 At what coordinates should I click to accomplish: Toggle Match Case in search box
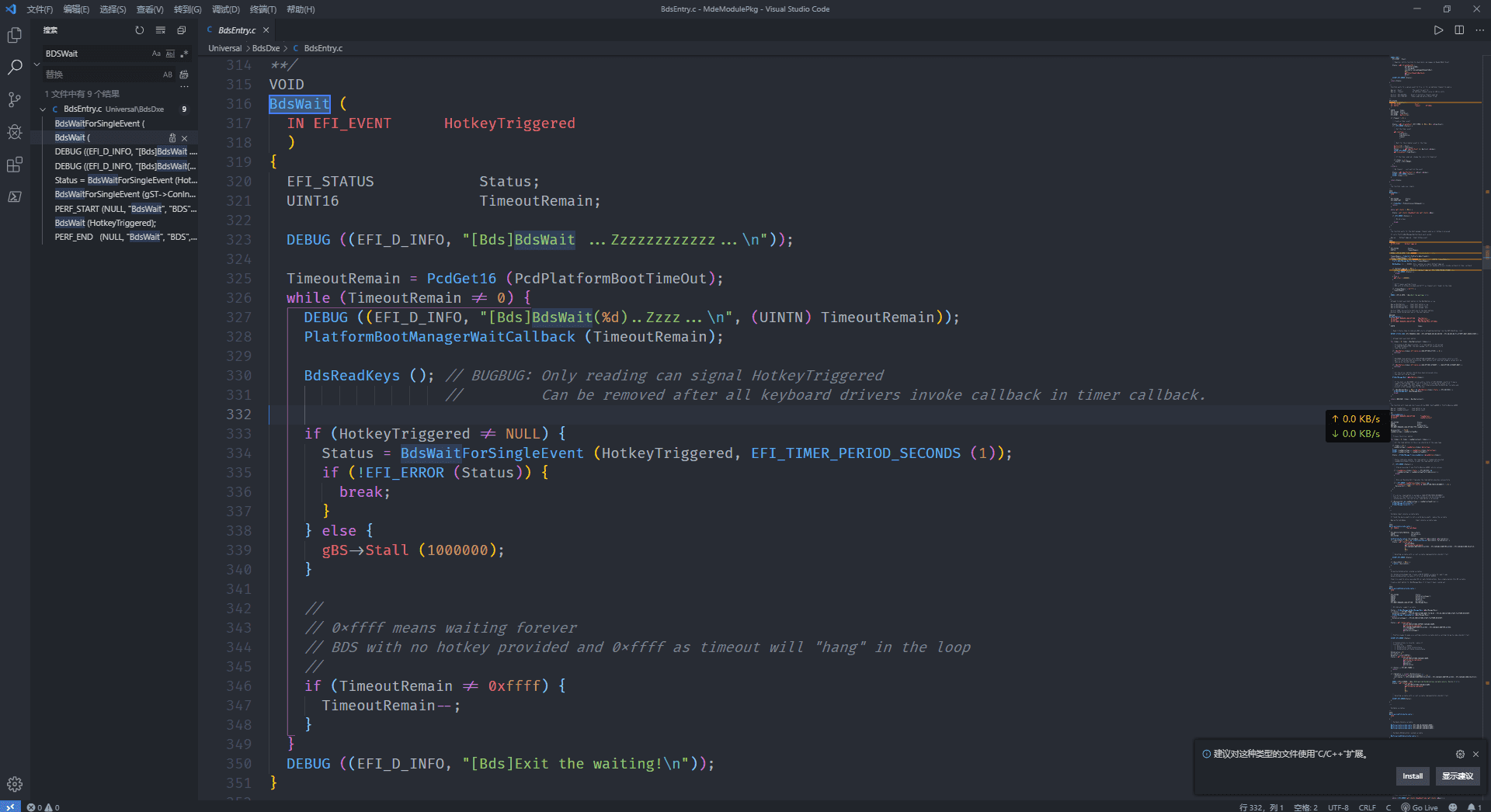[x=156, y=54]
